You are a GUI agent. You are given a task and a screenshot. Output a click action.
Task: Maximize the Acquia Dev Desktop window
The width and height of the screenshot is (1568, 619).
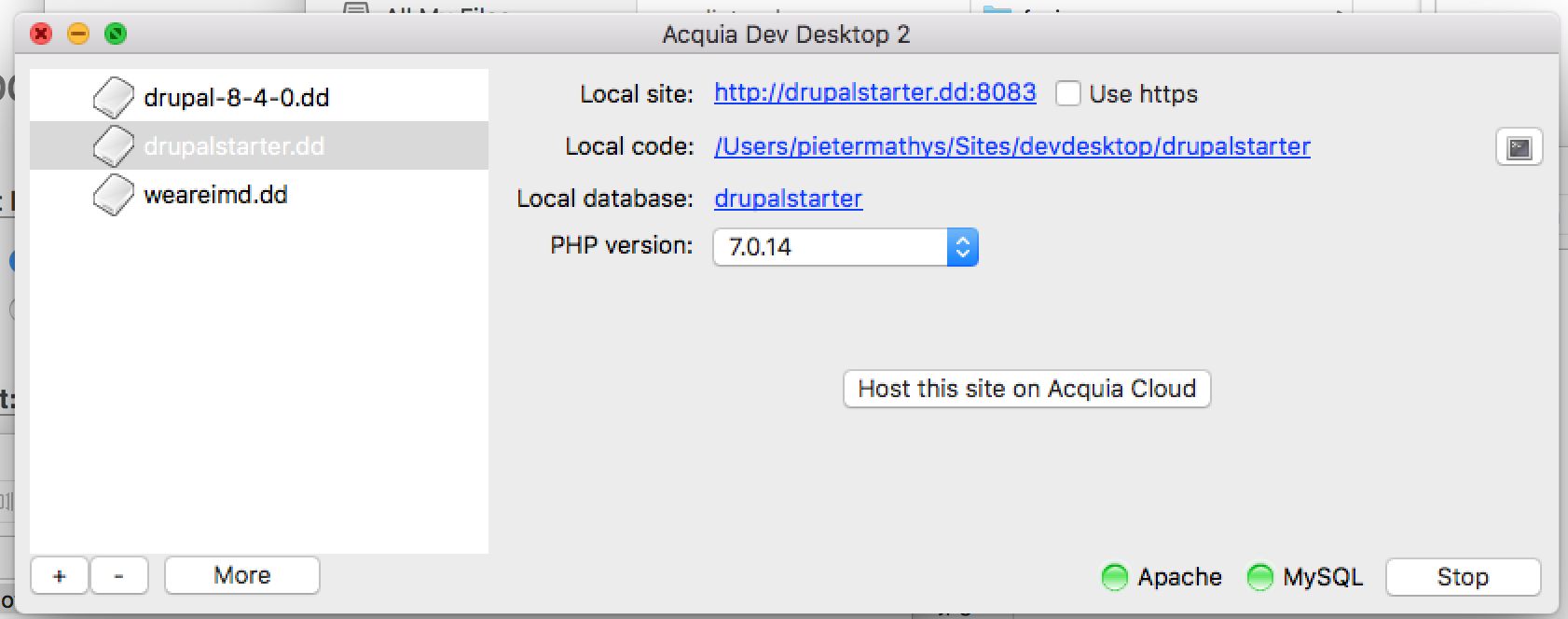116,34
